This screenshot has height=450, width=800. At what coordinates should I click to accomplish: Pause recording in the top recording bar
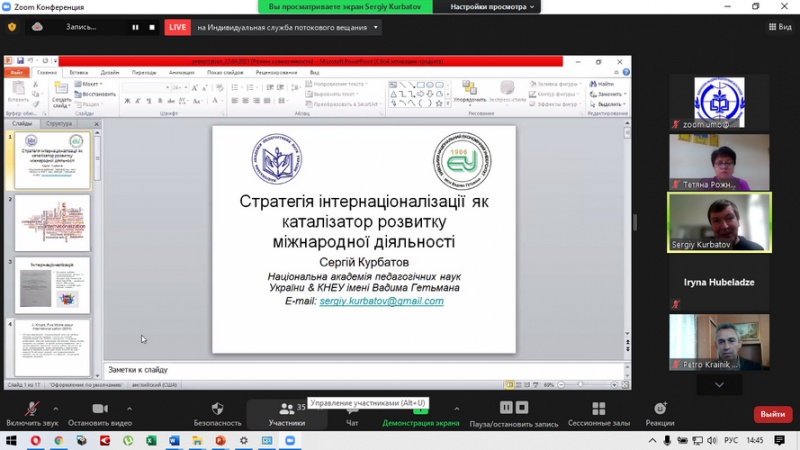pyautogui.click(x=136, y=27)
